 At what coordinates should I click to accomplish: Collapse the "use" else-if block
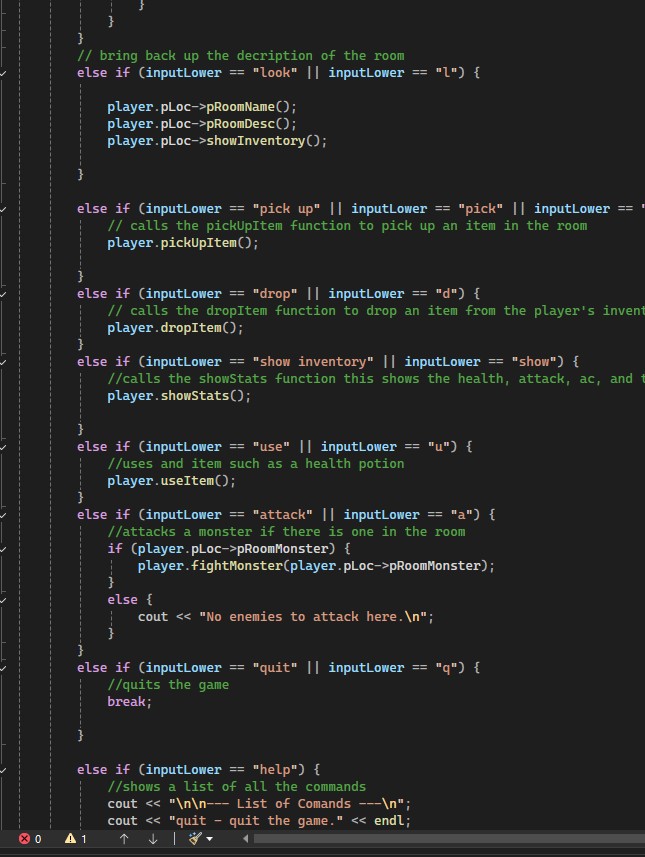click(x=3, y=447)
